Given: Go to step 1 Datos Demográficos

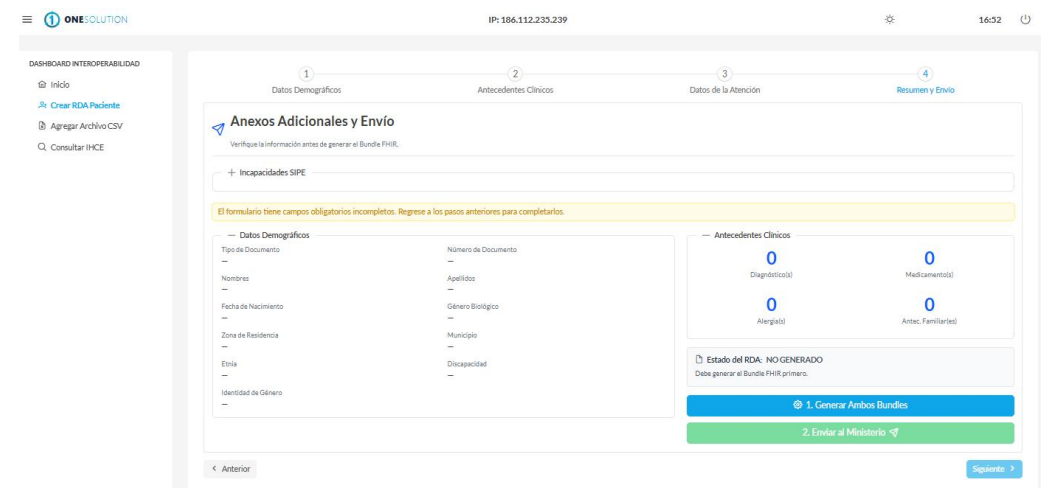Looking at the screenshot, I should [306, 81].
